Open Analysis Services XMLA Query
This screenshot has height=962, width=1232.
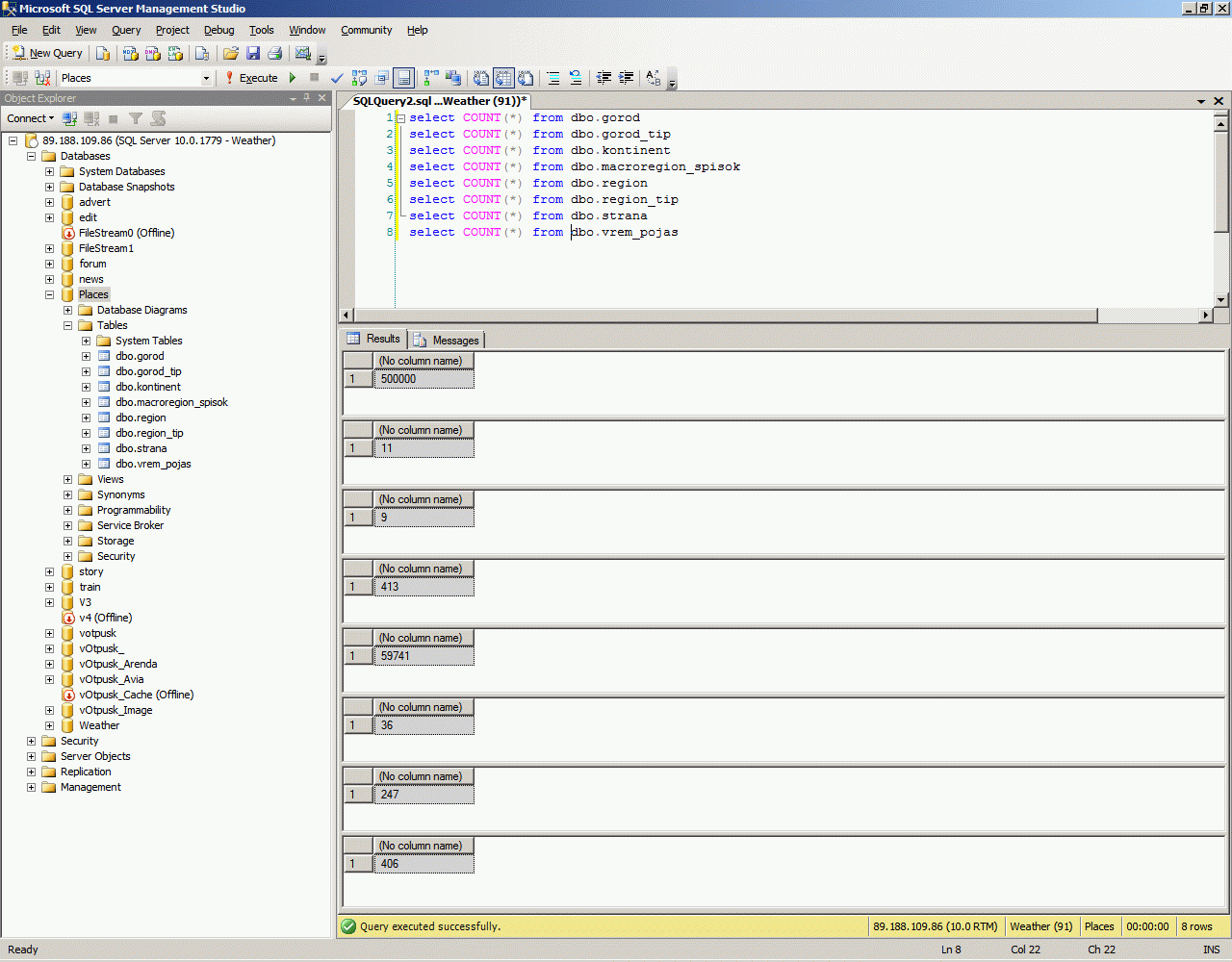coord(175,54)
